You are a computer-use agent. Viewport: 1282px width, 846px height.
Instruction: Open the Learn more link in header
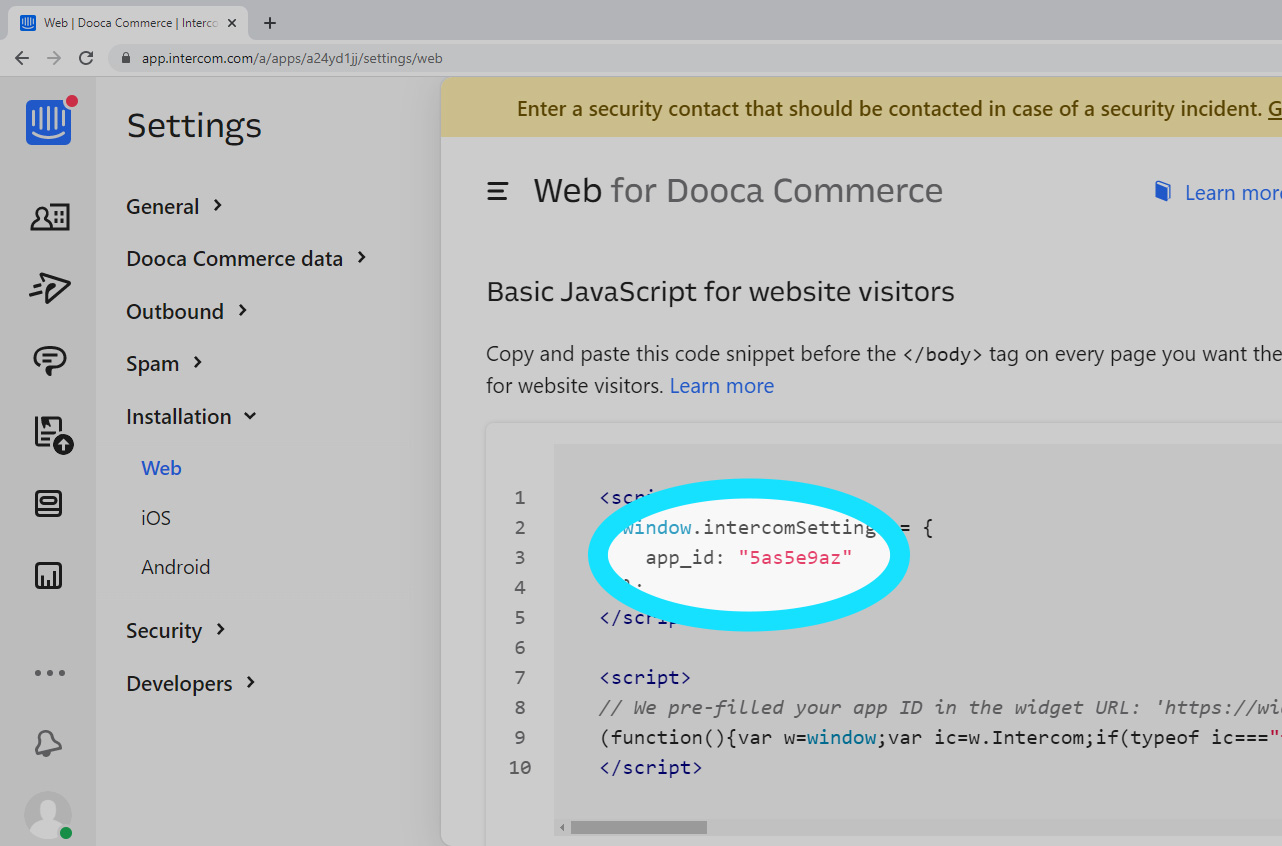1232,192
